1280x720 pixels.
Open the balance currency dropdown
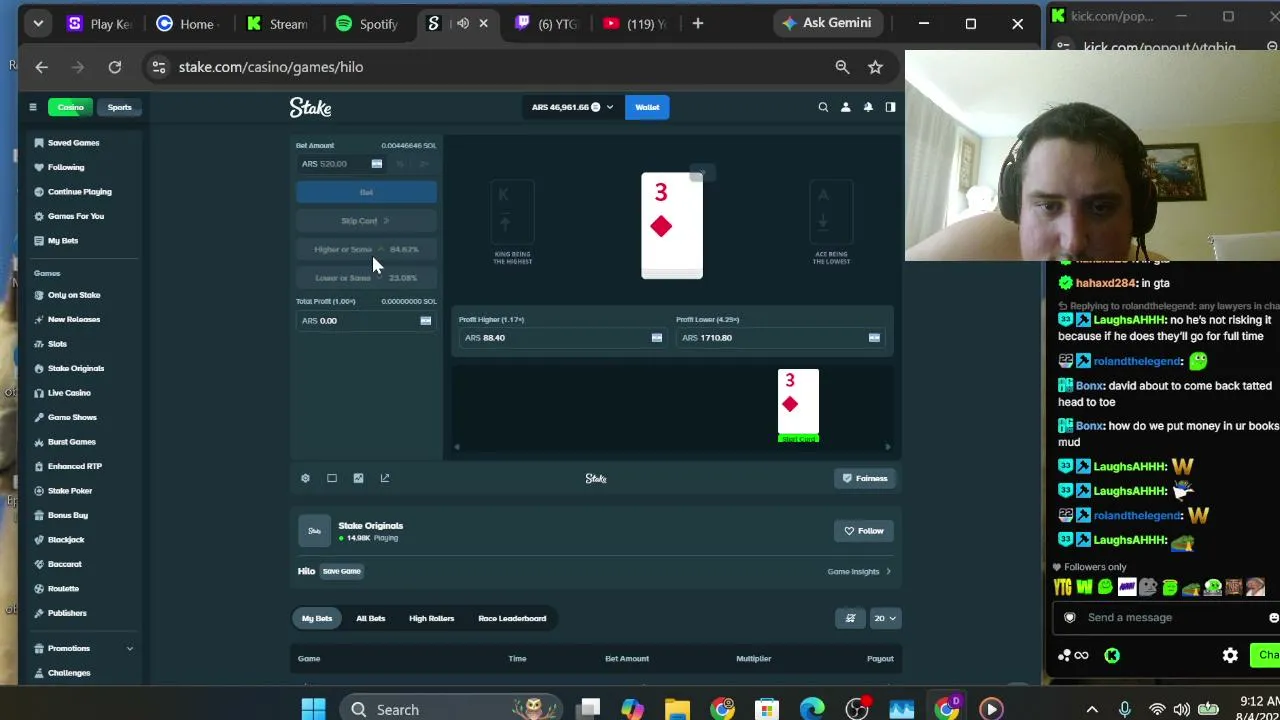pos(572,107)
